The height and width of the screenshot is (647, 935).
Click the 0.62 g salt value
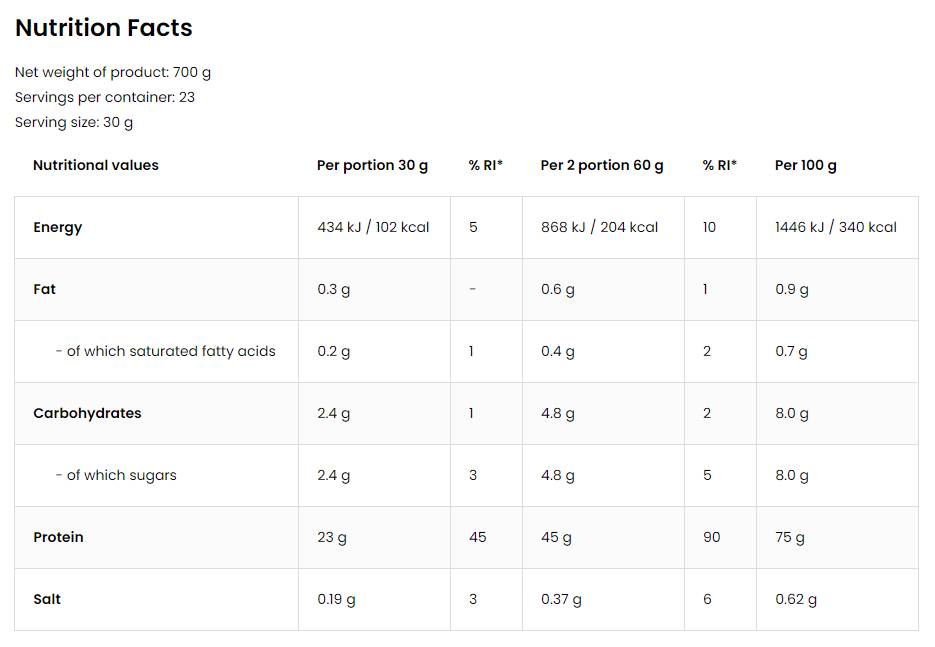pyautogui.click(x=796, y=599)
